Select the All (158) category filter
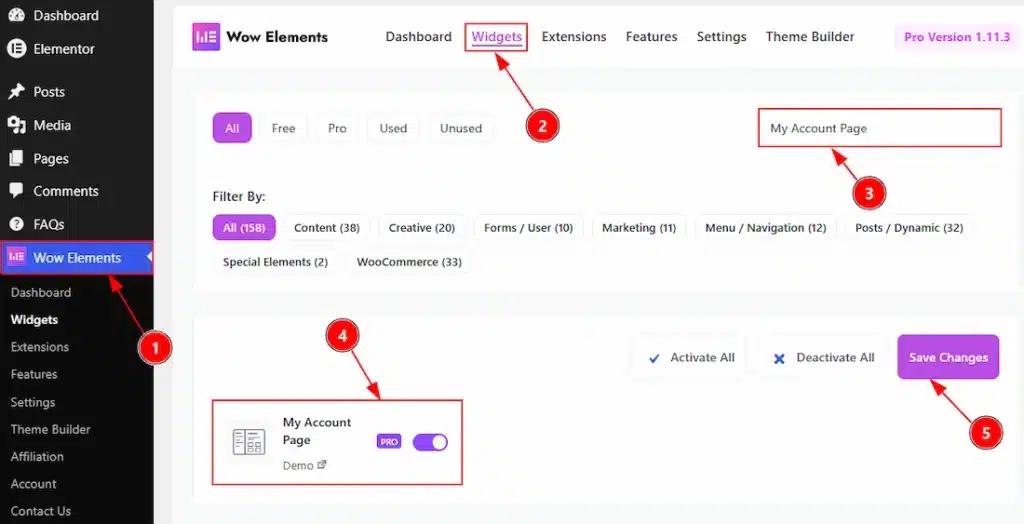This screenshot has width=1024, height=524. tap(244, 227)
